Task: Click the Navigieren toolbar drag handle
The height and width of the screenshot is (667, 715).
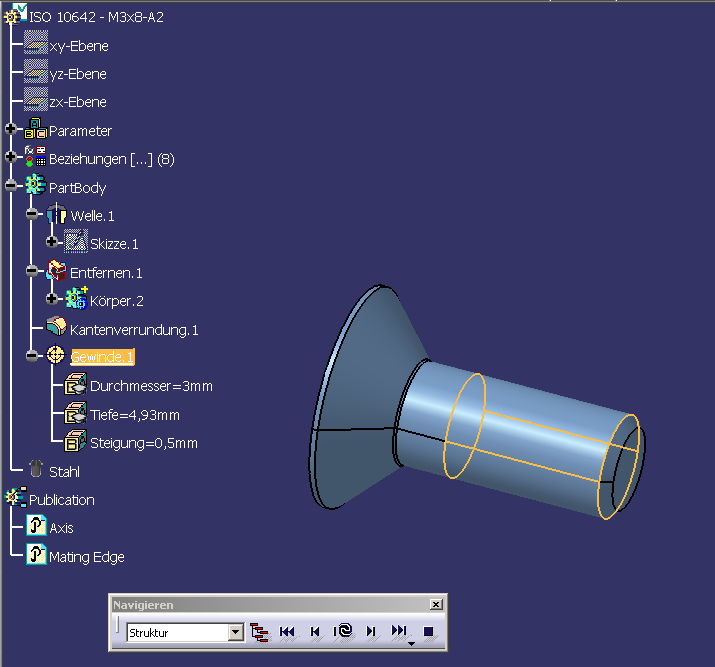Action: click(x=117, y=626)
